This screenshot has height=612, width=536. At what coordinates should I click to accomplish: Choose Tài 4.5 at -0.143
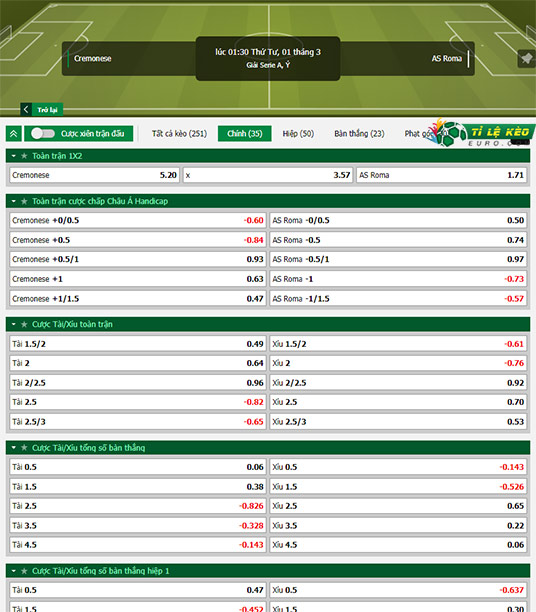(138, 545)
